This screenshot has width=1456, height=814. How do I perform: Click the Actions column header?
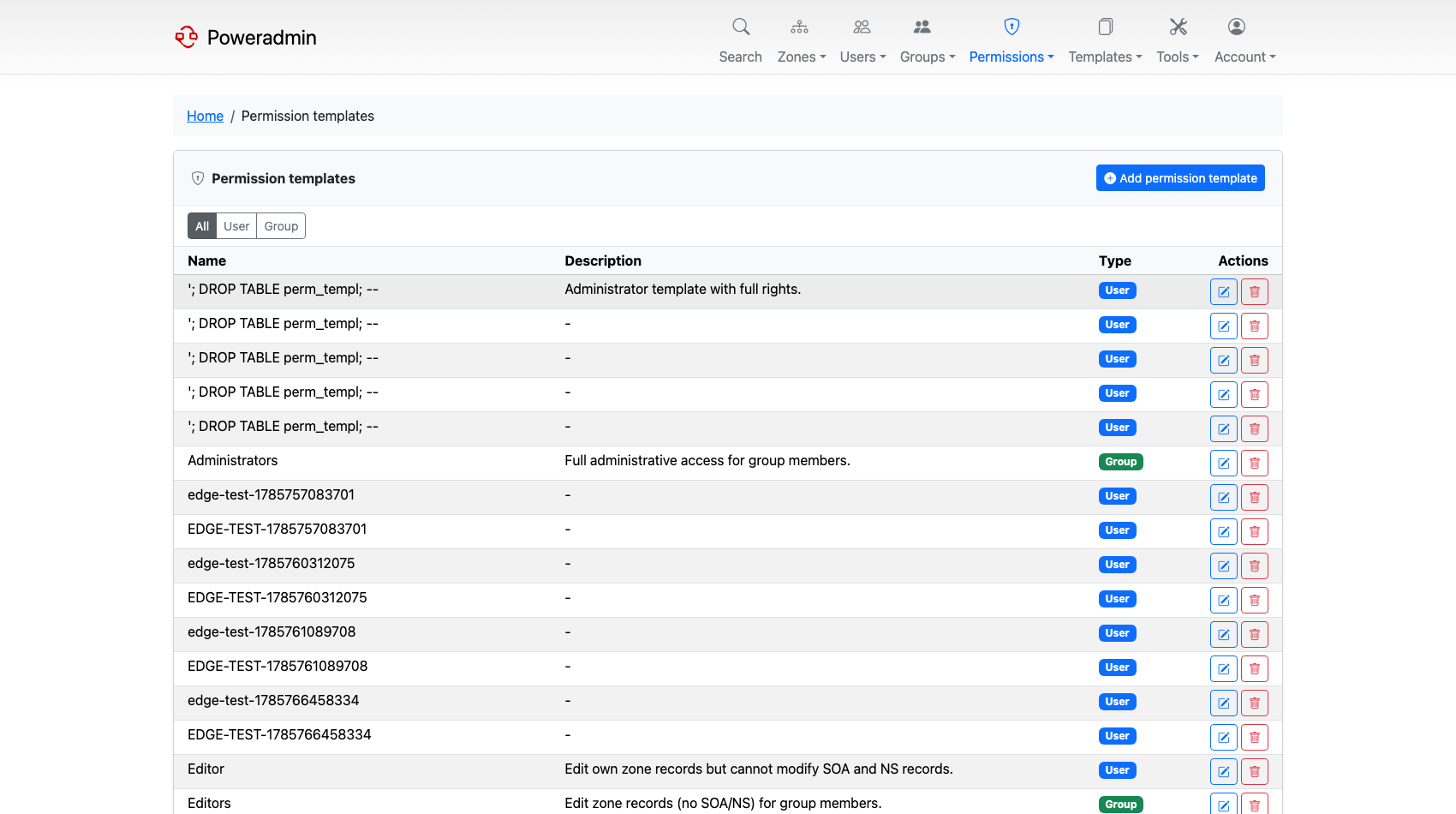(x=1243, y=260)
